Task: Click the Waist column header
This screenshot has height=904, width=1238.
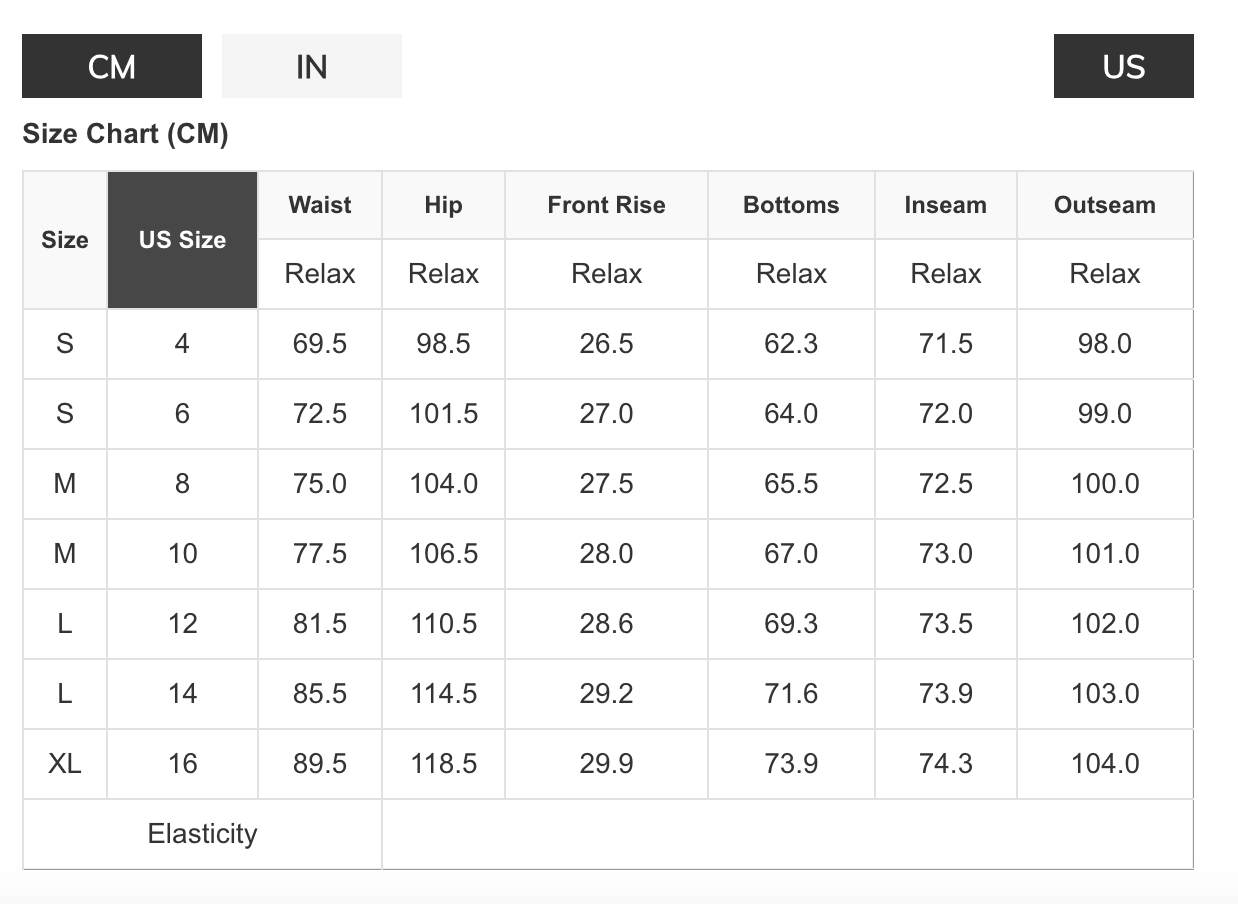Action: point(320,205)
